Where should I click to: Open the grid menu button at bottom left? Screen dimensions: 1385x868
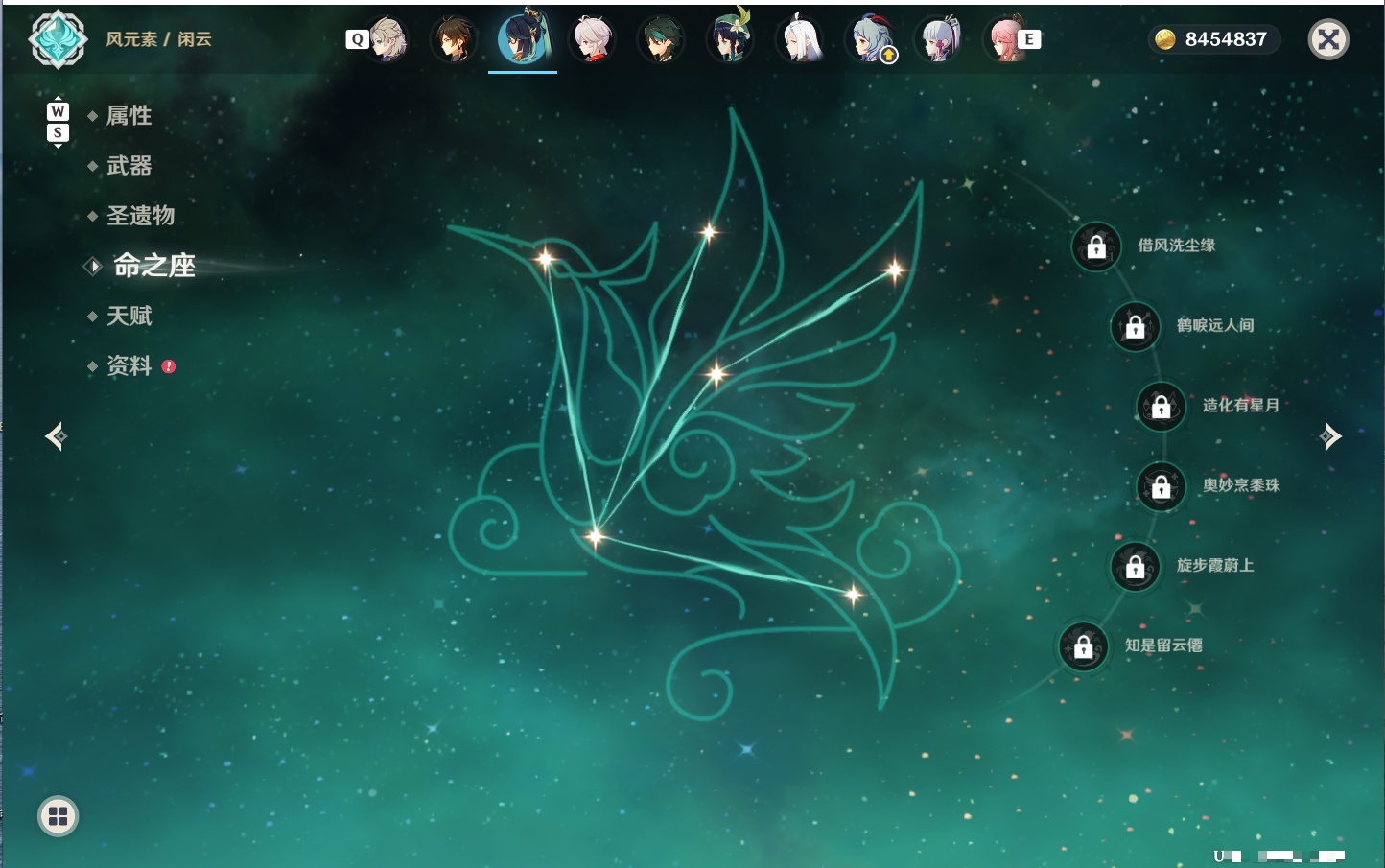[58, 816]
